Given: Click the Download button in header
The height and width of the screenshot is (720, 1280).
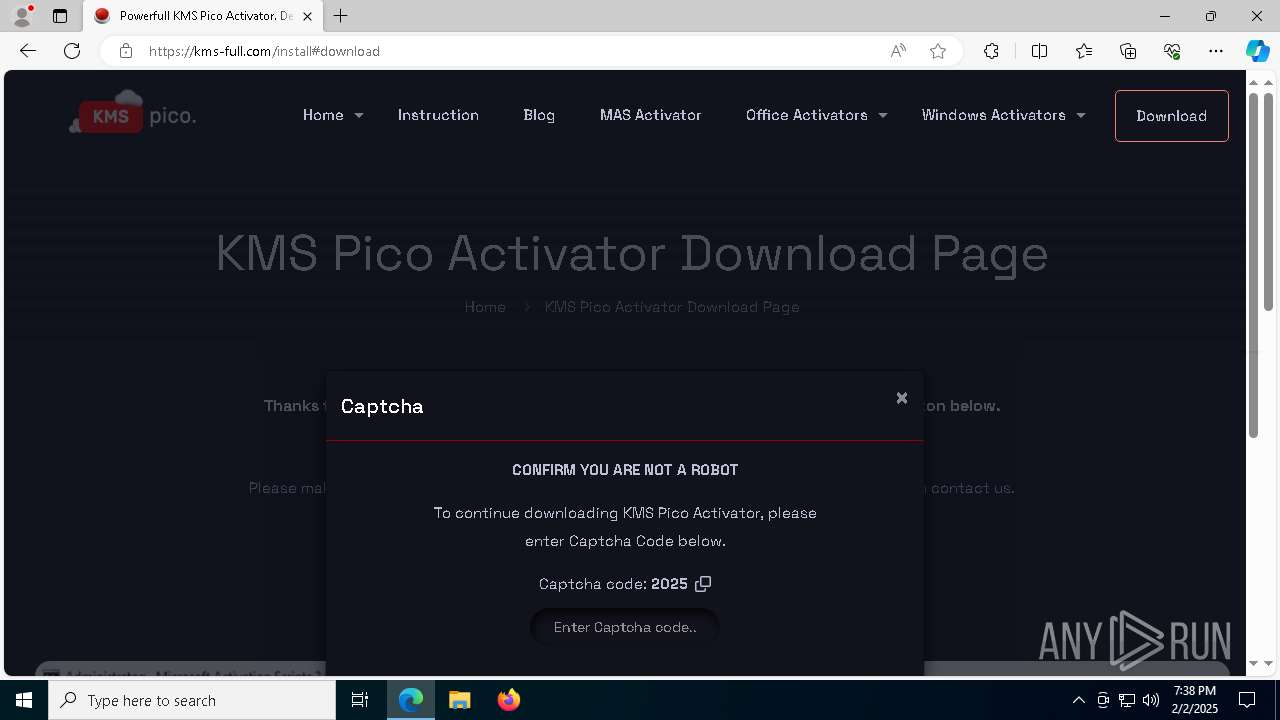Looking at the screenshot, I should click(x=1172, y=116).
